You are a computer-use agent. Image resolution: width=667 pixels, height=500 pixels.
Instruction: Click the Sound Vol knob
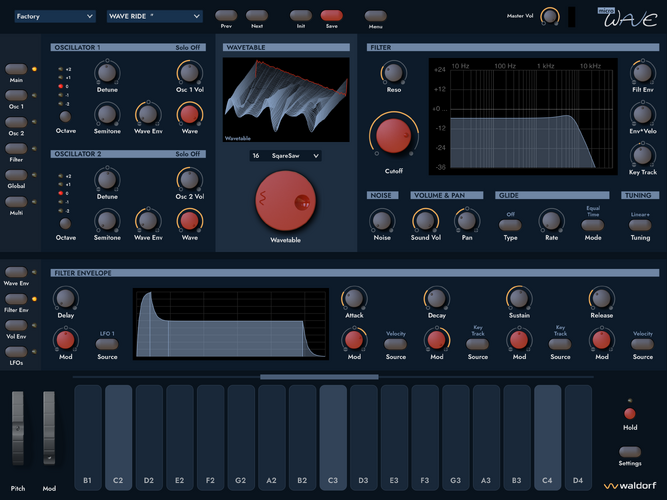tap(425, 220)
